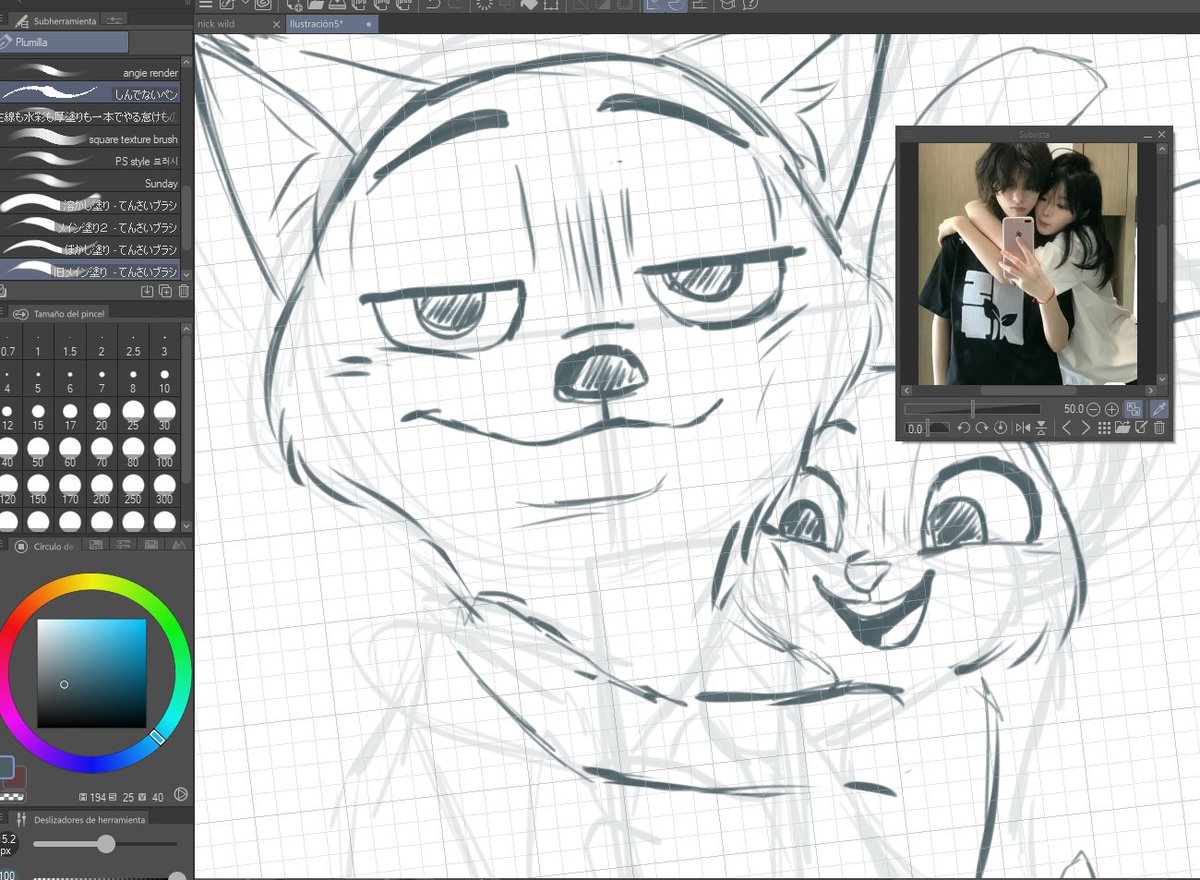The width and height of the screenshot is (1200, 880).
Task: Edit the current Subvista image
Action: (1141, 428)
